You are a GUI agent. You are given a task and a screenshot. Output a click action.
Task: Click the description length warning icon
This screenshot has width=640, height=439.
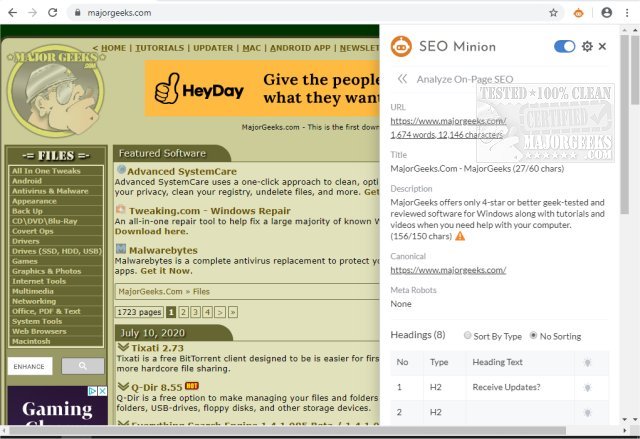(460, 236)
